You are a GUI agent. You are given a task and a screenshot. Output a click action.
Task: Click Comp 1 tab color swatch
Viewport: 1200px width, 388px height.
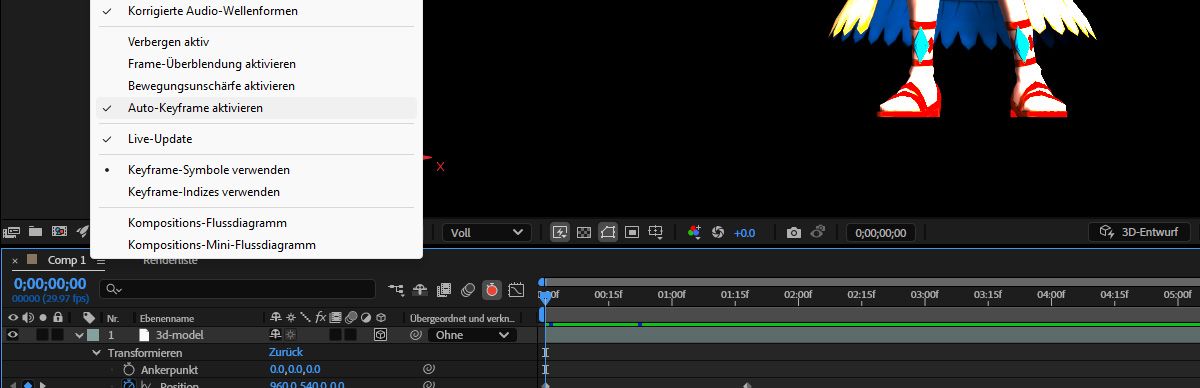(32, 260)
